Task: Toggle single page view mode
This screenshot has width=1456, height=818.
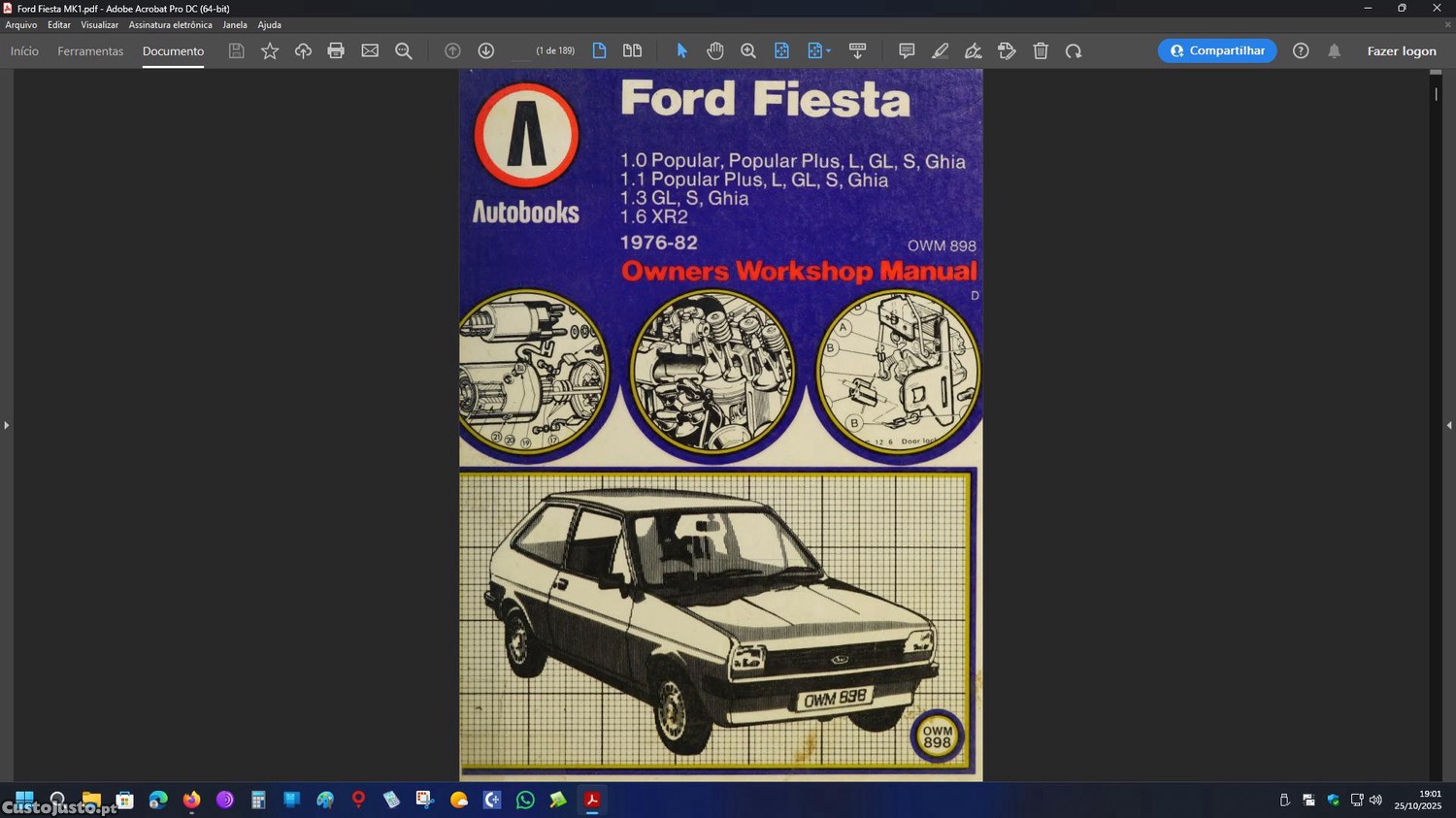Action: 599,50
